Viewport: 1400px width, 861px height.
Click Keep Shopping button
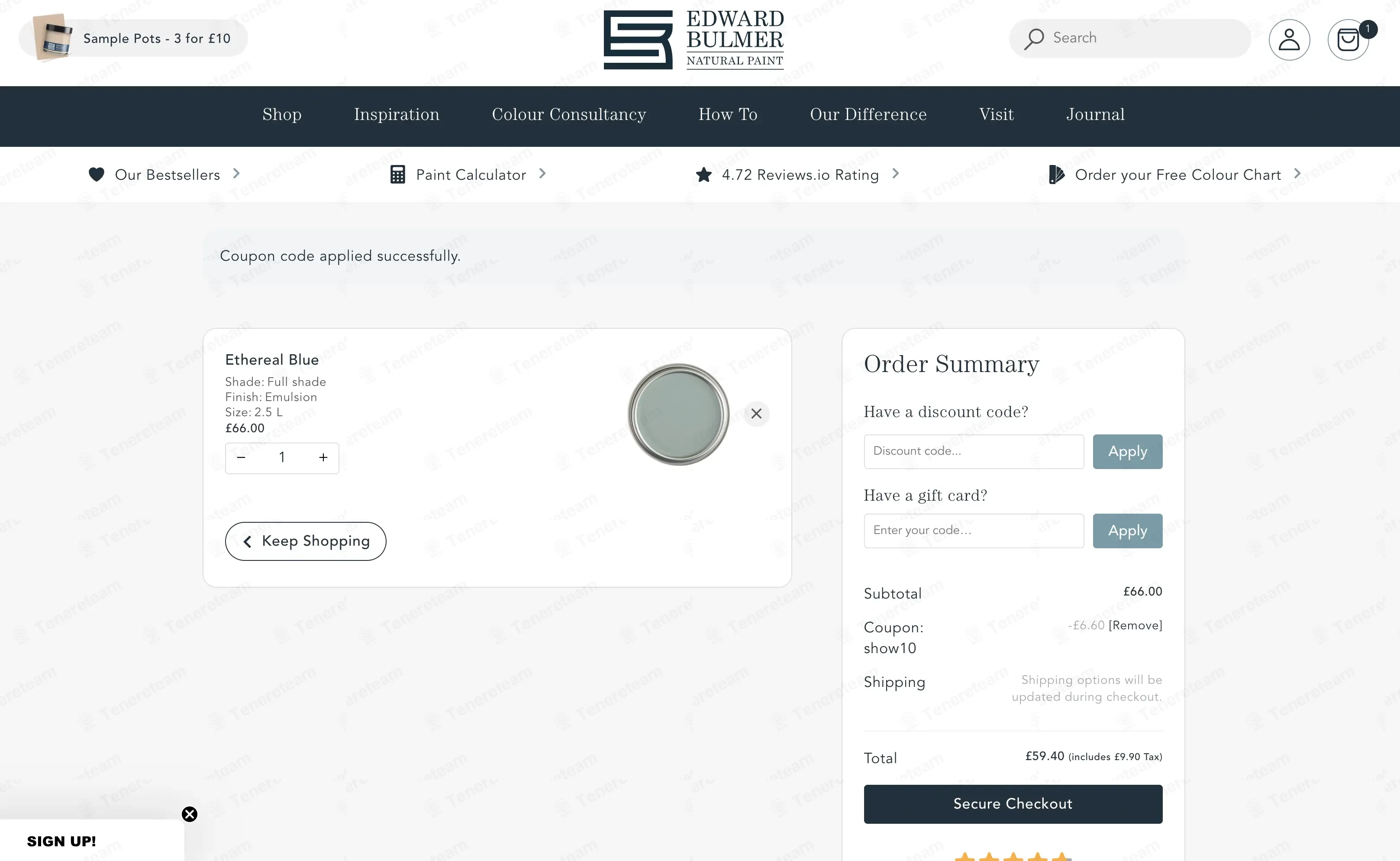pyautogui.click(x=306, y=541)
